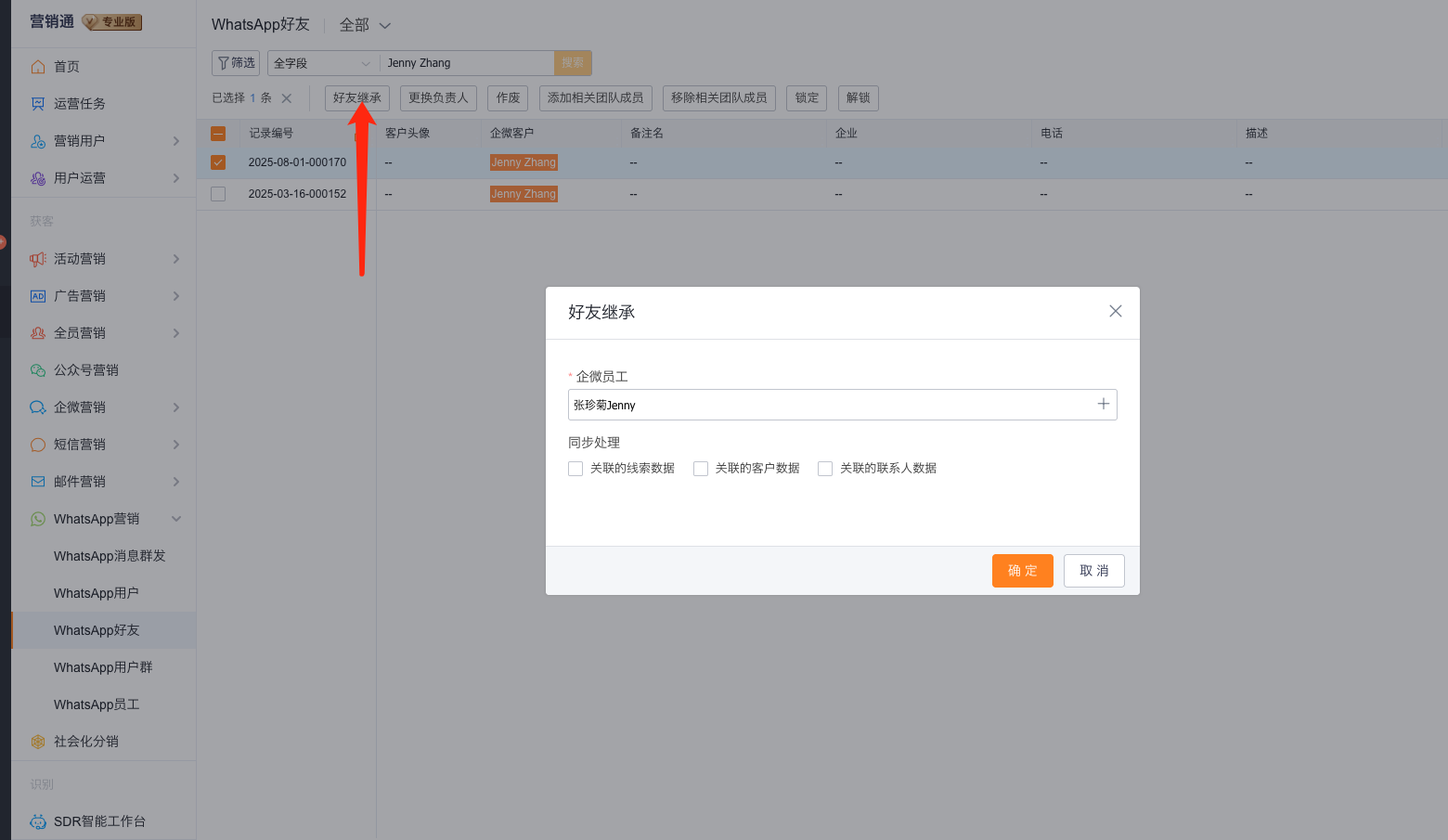Click the plus icon in 企微员工 field
The height and width of the screenshot is (840, 1448).
tap(1103, 405)
